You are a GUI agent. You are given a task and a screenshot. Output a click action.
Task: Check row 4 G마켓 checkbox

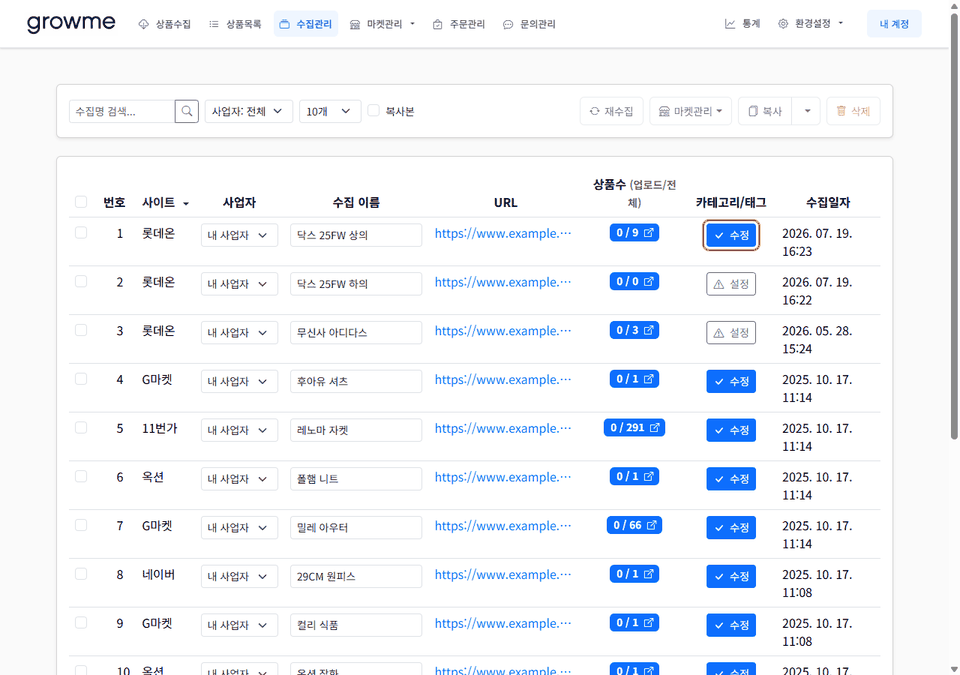pos(81,379)
